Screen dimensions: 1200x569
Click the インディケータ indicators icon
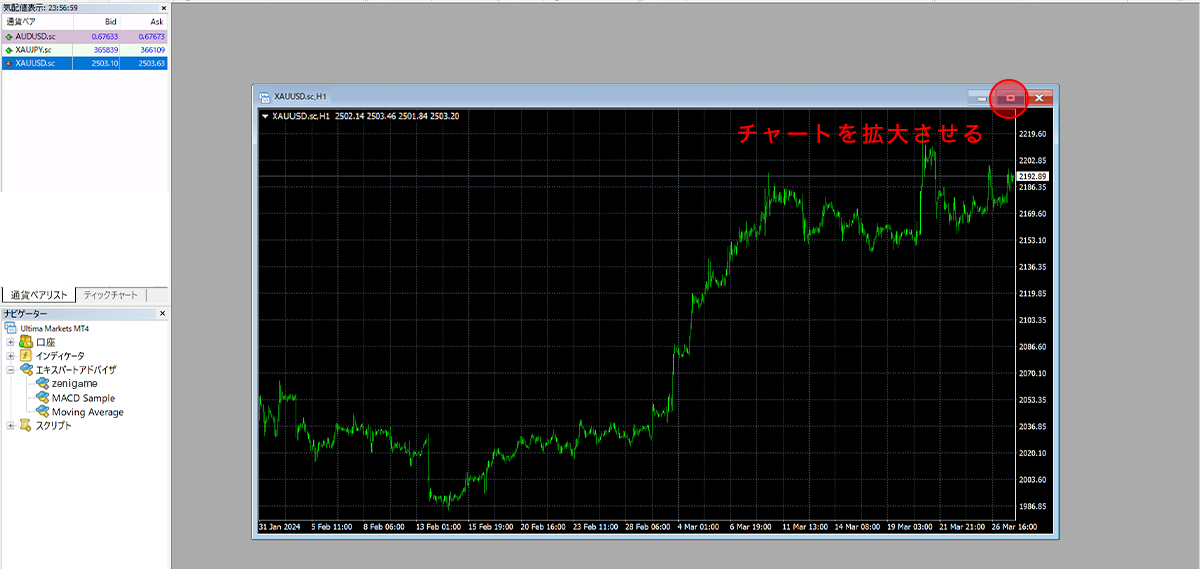tap(26, 356)
